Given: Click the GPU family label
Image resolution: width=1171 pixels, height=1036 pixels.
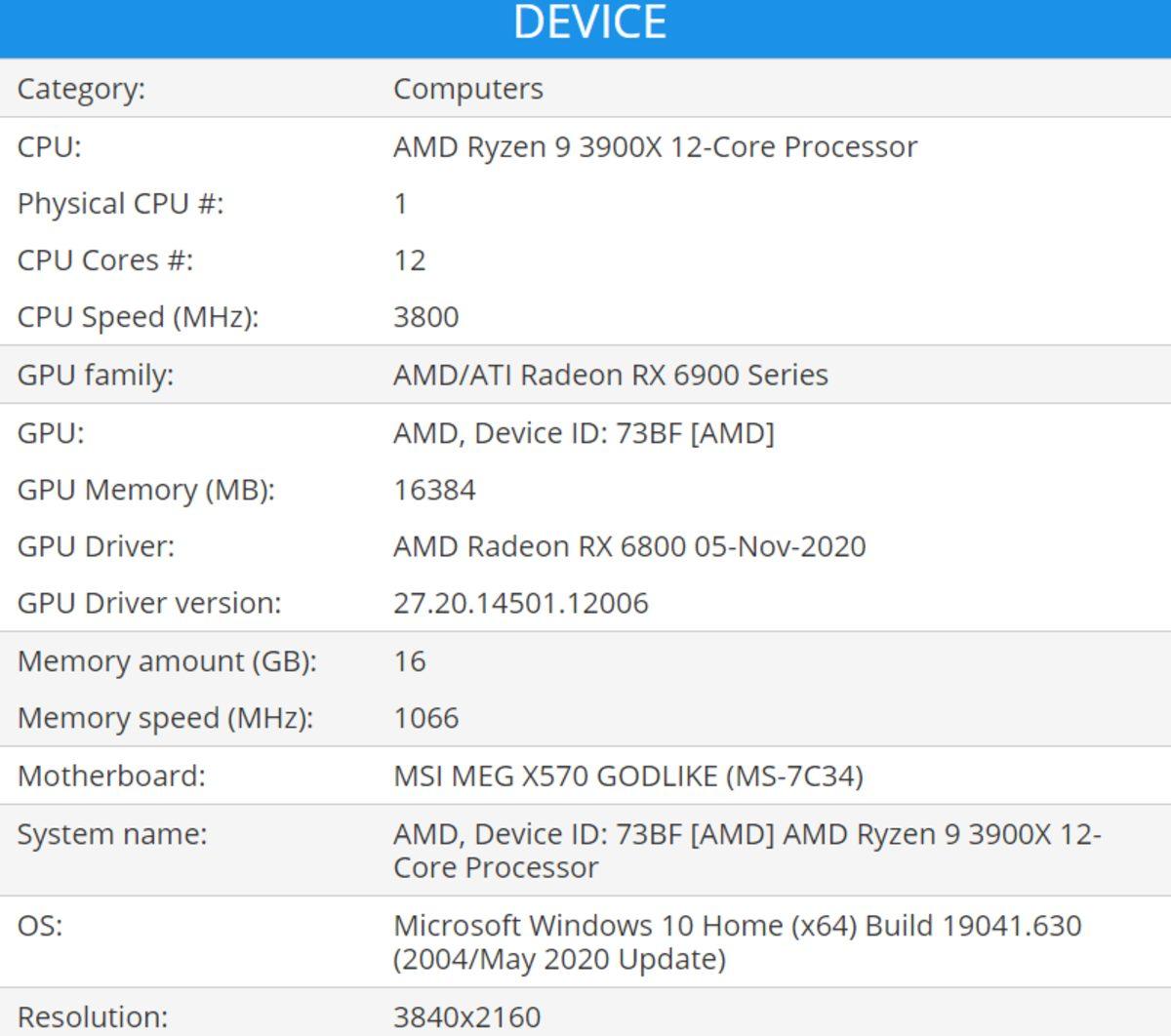Looking at the screenshot, I should (x=96, y=376).
